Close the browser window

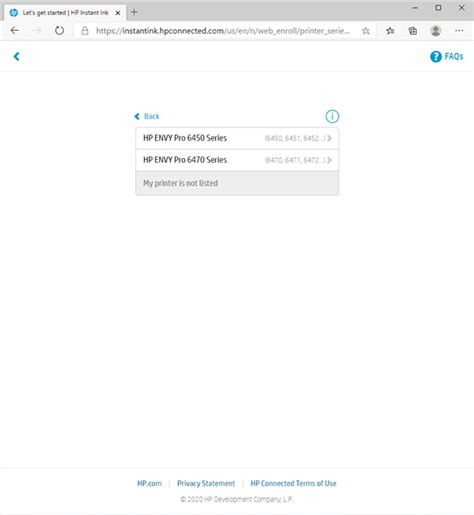click(462, 8)
